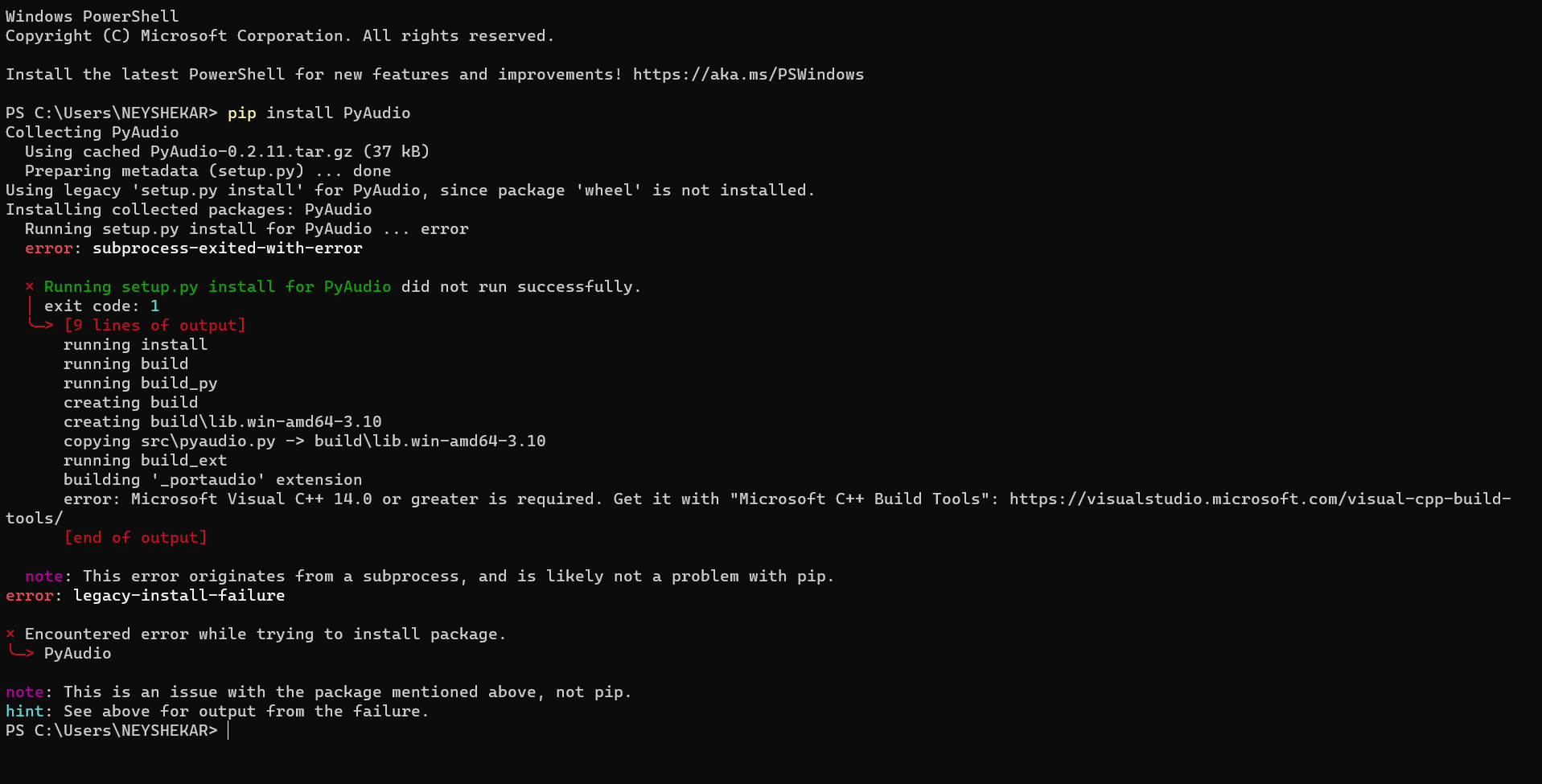Open the visualstudio.microsoft.com visual-cpp-build-tools link
Image resolution: width=1542 pixels, height=784 pixels.
pyautogui.click(x=1260, y=499)
